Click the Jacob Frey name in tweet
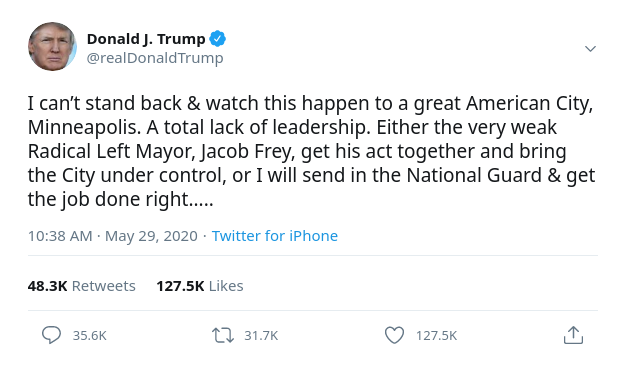The height and width of the screenshot is (365, 617). (247, 151)
